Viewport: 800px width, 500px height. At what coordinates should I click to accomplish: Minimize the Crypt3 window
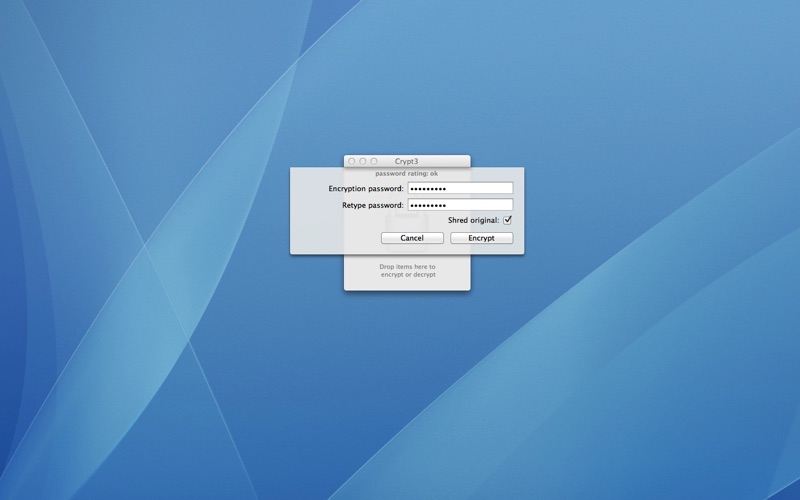tap(363, 161)
